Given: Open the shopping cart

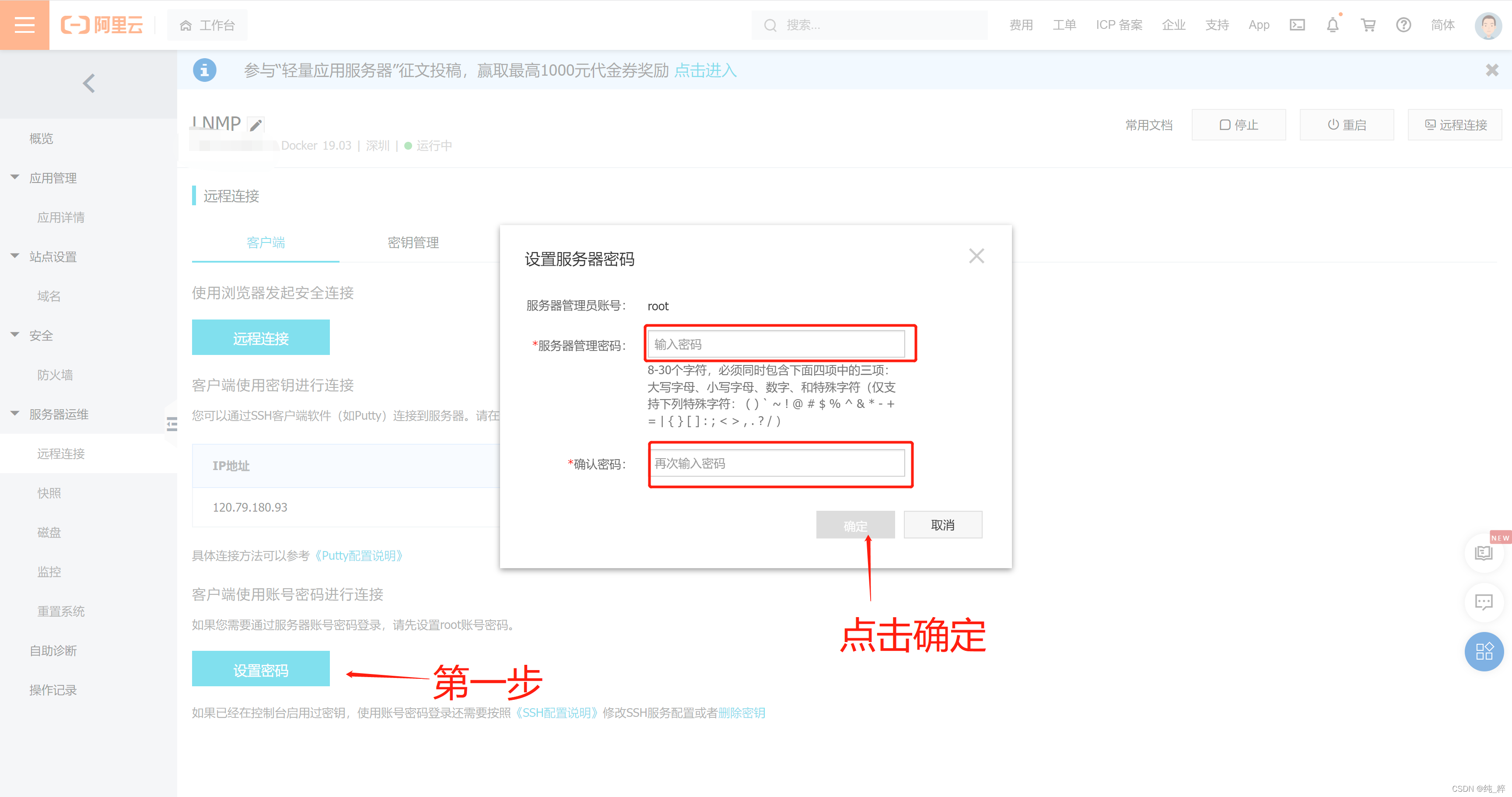Looking at the screenshot, I should (x=1368, y=25).
